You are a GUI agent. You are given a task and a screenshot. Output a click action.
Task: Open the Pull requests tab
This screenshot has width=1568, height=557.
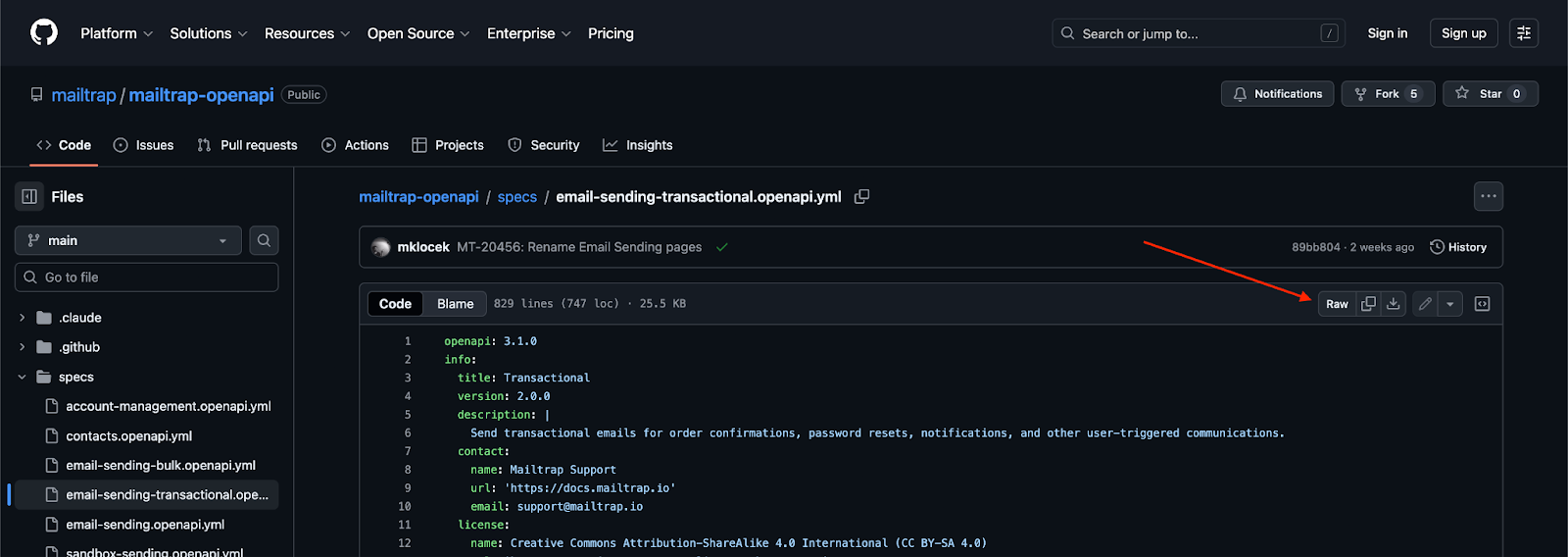pos(247,145)
